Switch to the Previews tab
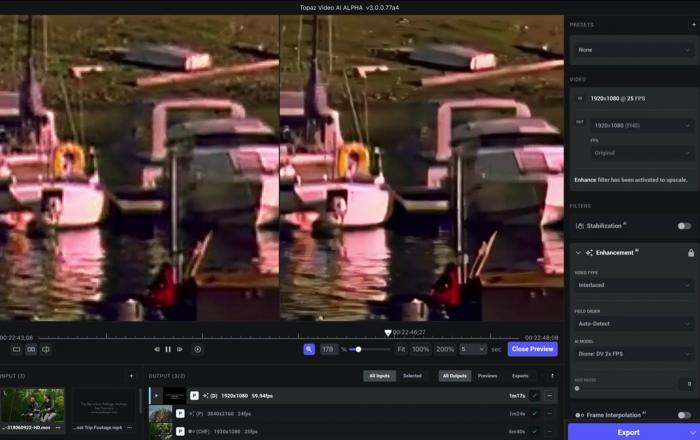The height and width of the screenshot is (440, 700). (x=487, y=376)
